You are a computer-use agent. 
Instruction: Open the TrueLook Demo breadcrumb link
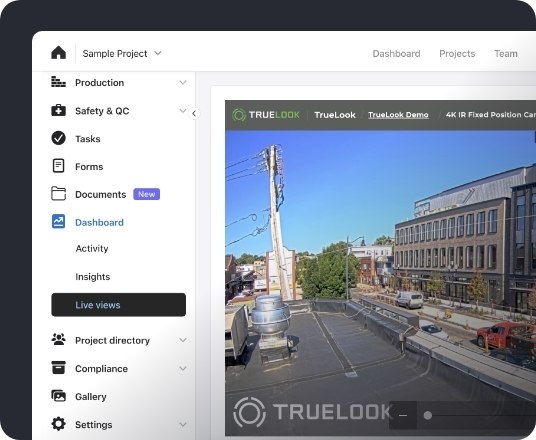tap(398, 115)
